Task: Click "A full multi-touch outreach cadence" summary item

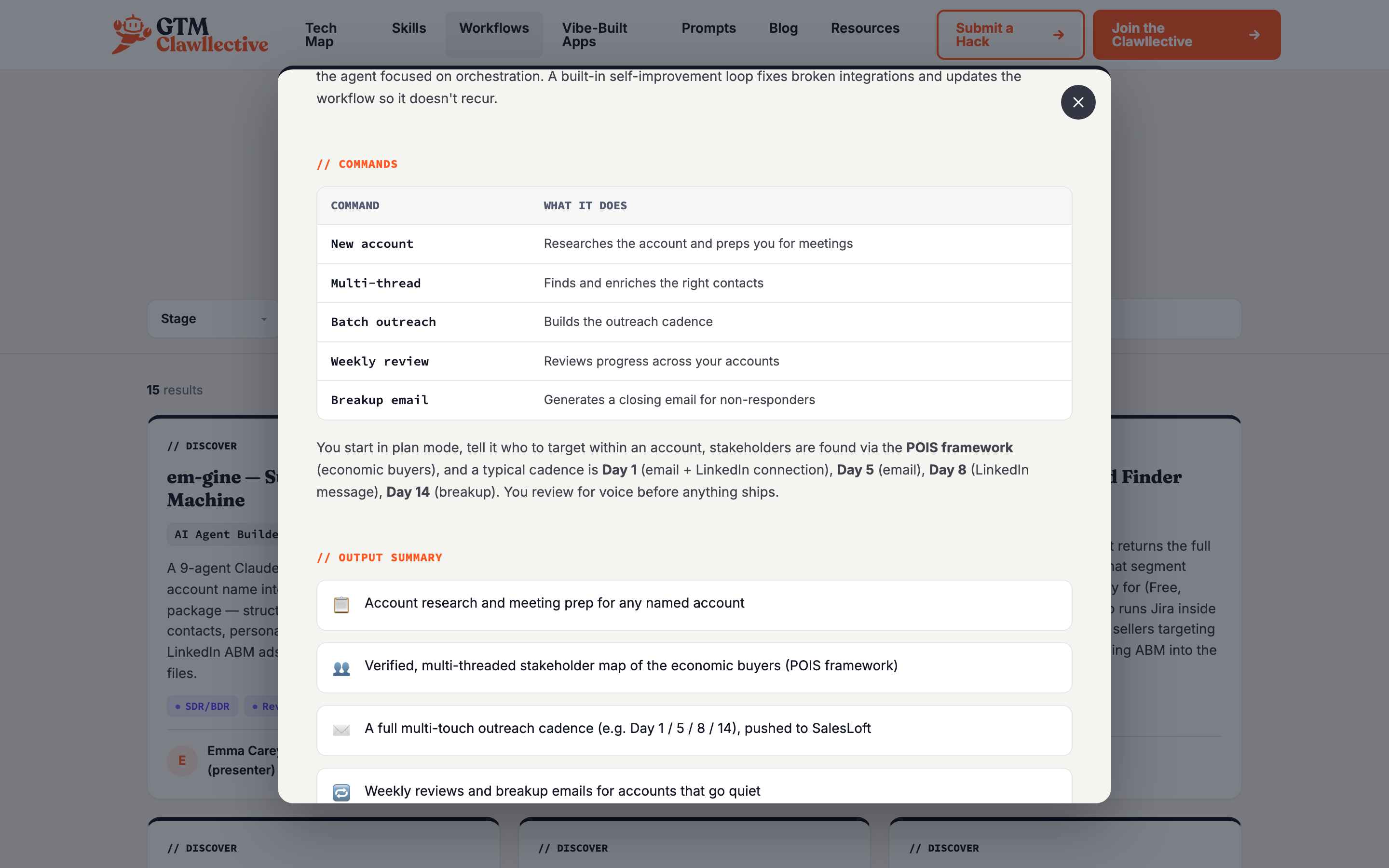Action: [694, 730]
